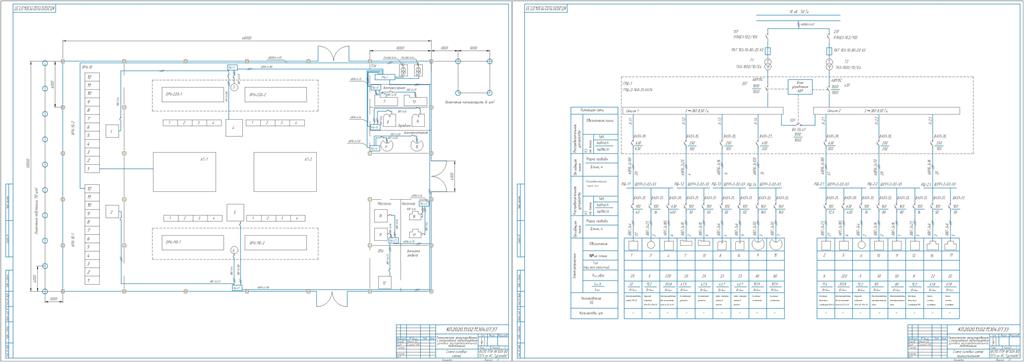Click the top overall dimension line of the floor plan
The image size is (1024, 362).
click(x=247, y=42)
